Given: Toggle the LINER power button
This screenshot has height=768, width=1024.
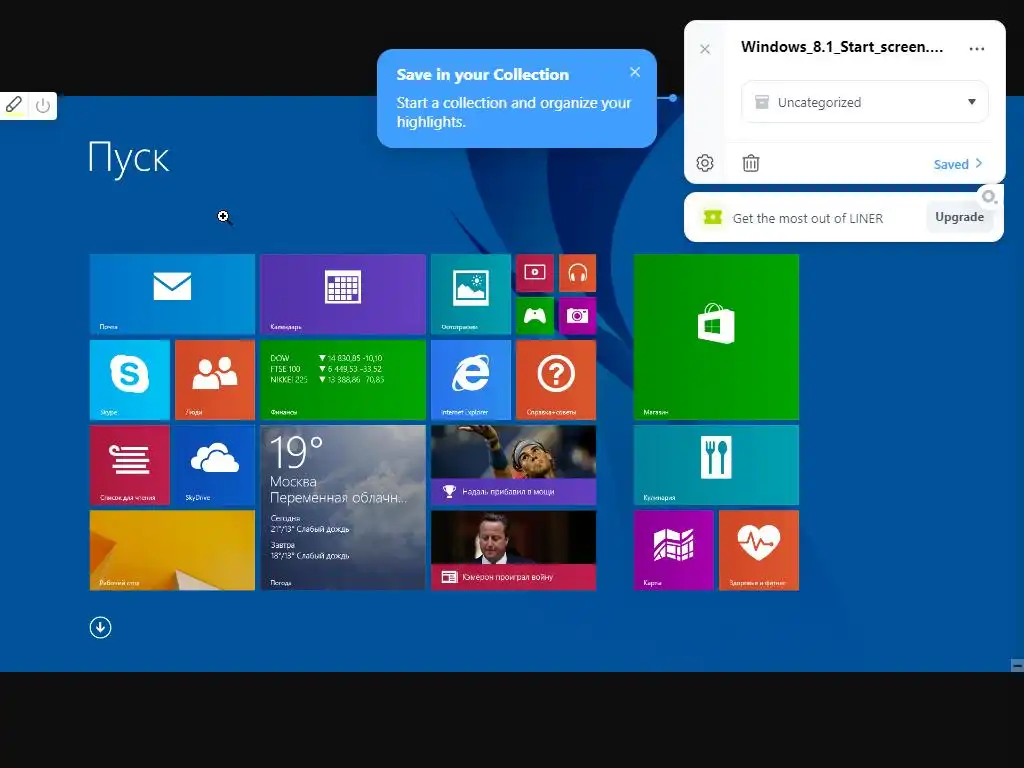Looking at the screenshot, I should coord(43,105).
